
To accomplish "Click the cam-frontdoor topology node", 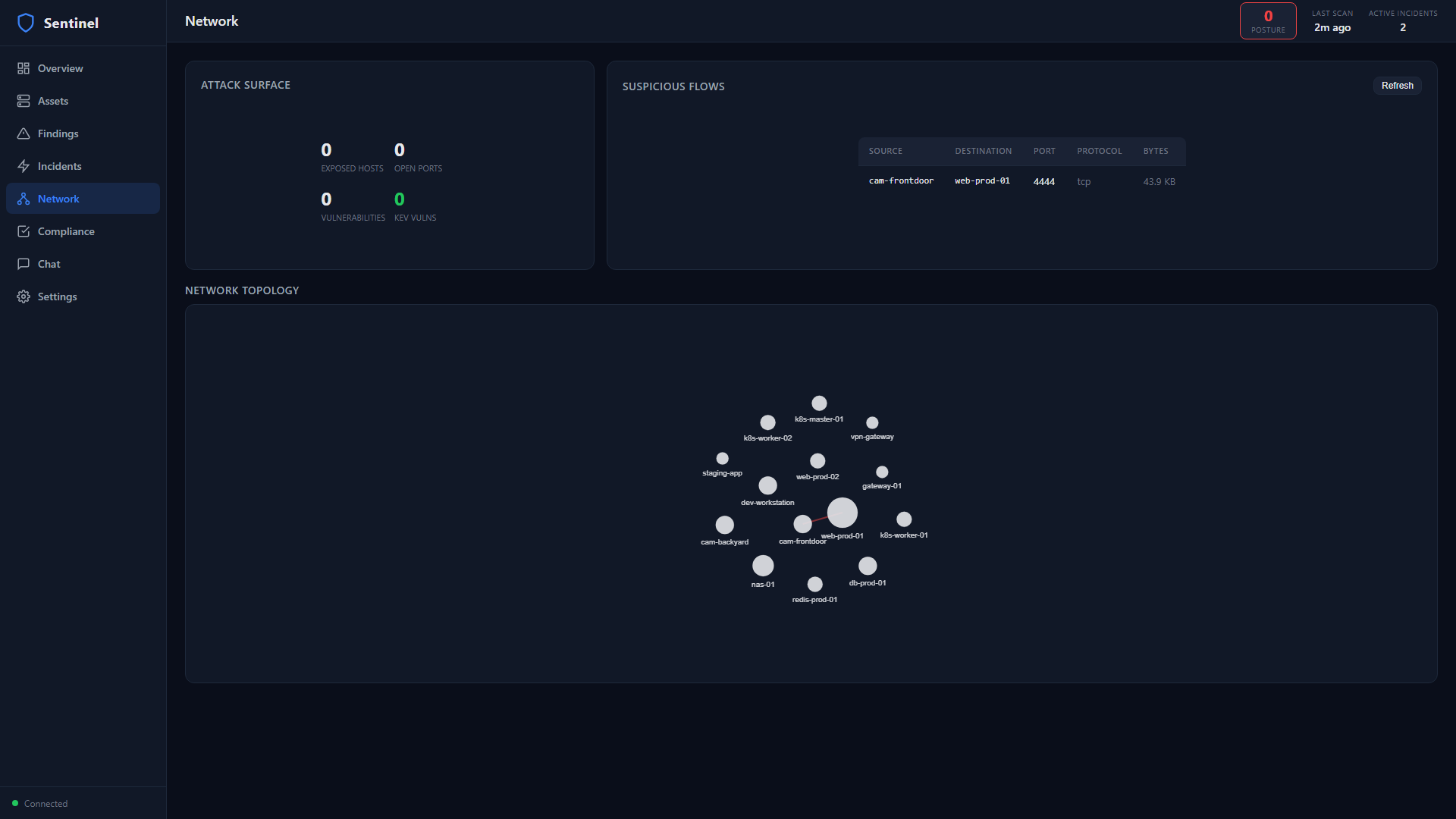I will [x=803, y=523].
